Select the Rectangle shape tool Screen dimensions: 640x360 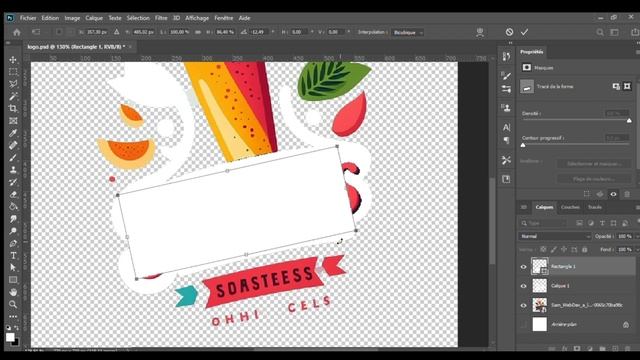click(13, 280)
